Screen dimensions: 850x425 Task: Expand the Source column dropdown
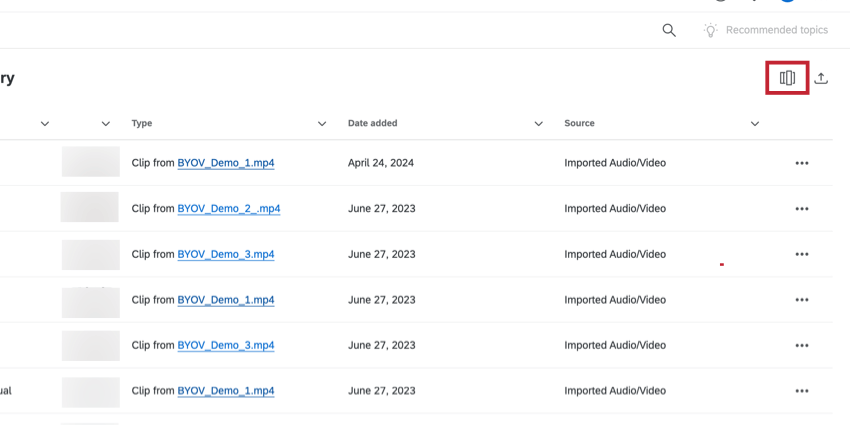point(755,124)
